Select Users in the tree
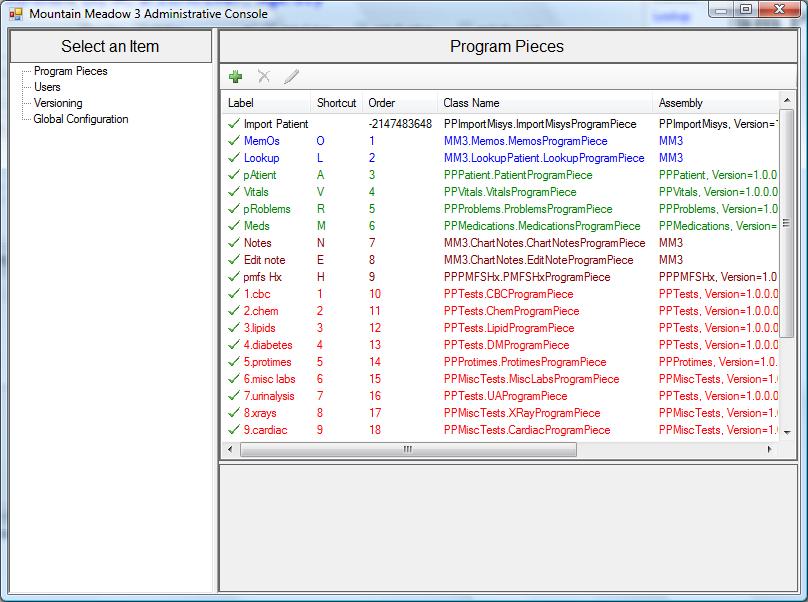The width and height of the screenshot is (808, 602). pyautogui.click(x=47, y=87)
